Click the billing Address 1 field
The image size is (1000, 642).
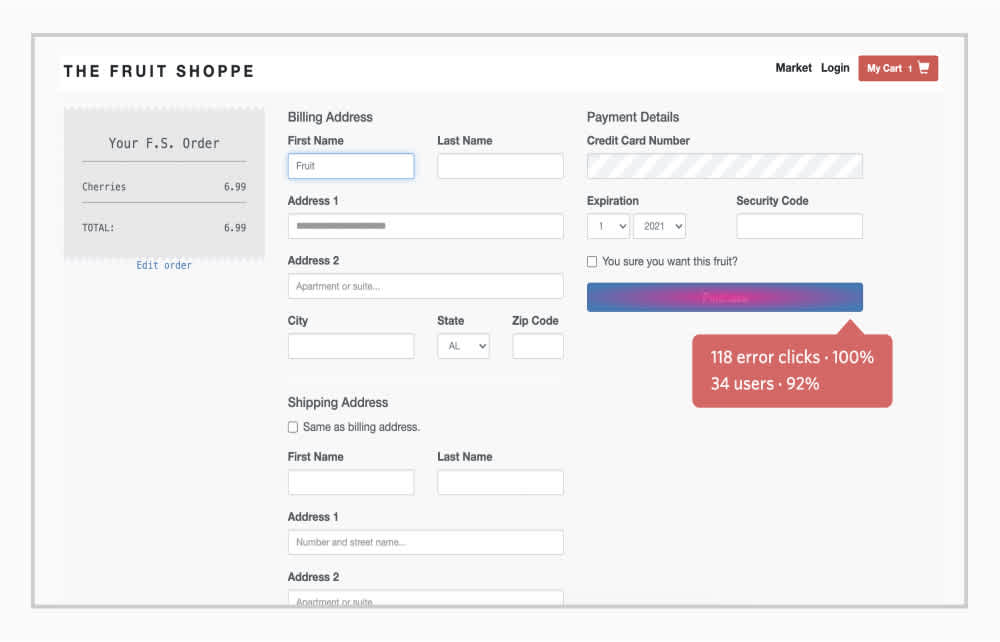coord(425,226)
